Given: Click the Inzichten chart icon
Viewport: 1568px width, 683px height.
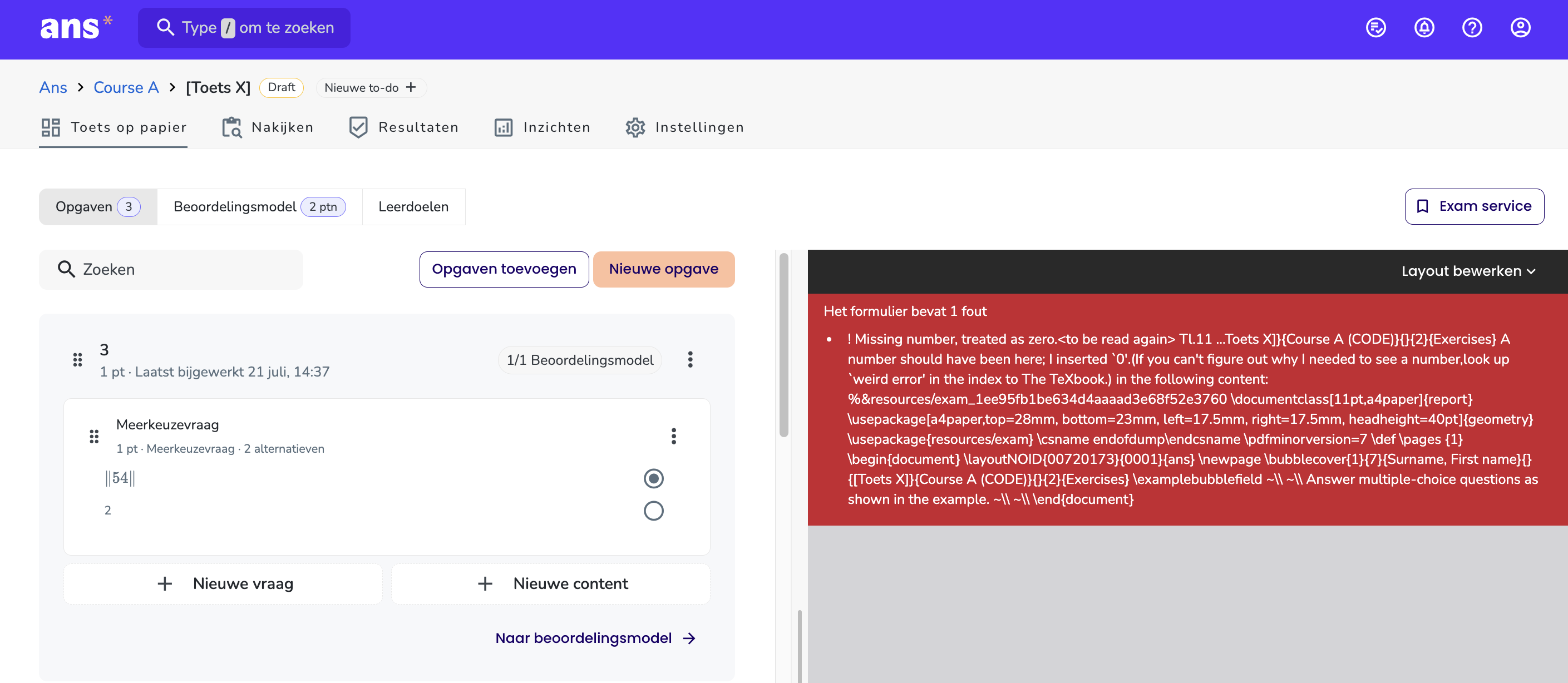Looking at the screenshot, I should pyautogui.click(x=504, y=128).
